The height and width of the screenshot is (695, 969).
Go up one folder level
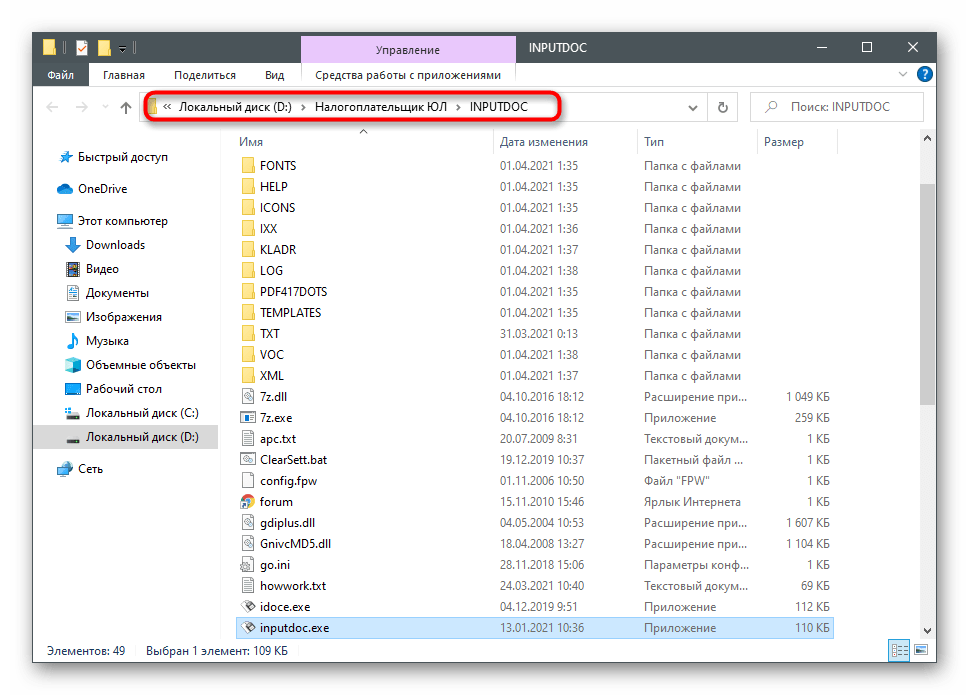(125, 107)
